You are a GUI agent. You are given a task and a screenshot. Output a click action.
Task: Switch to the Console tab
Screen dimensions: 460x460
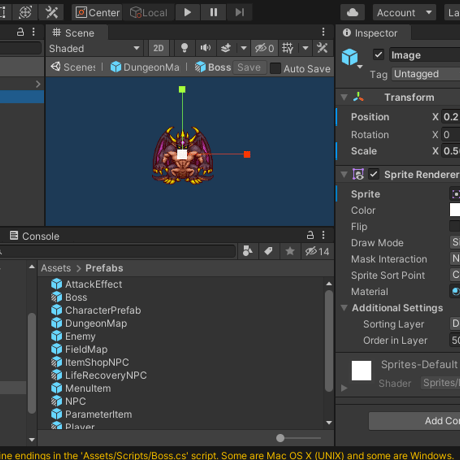point(34,236)
